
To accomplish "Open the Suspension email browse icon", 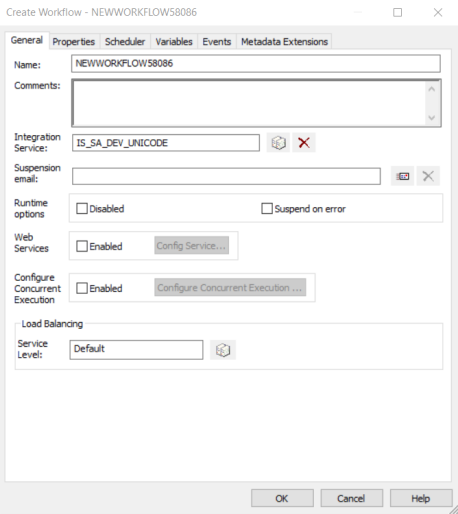I will (x=402, y=176).
